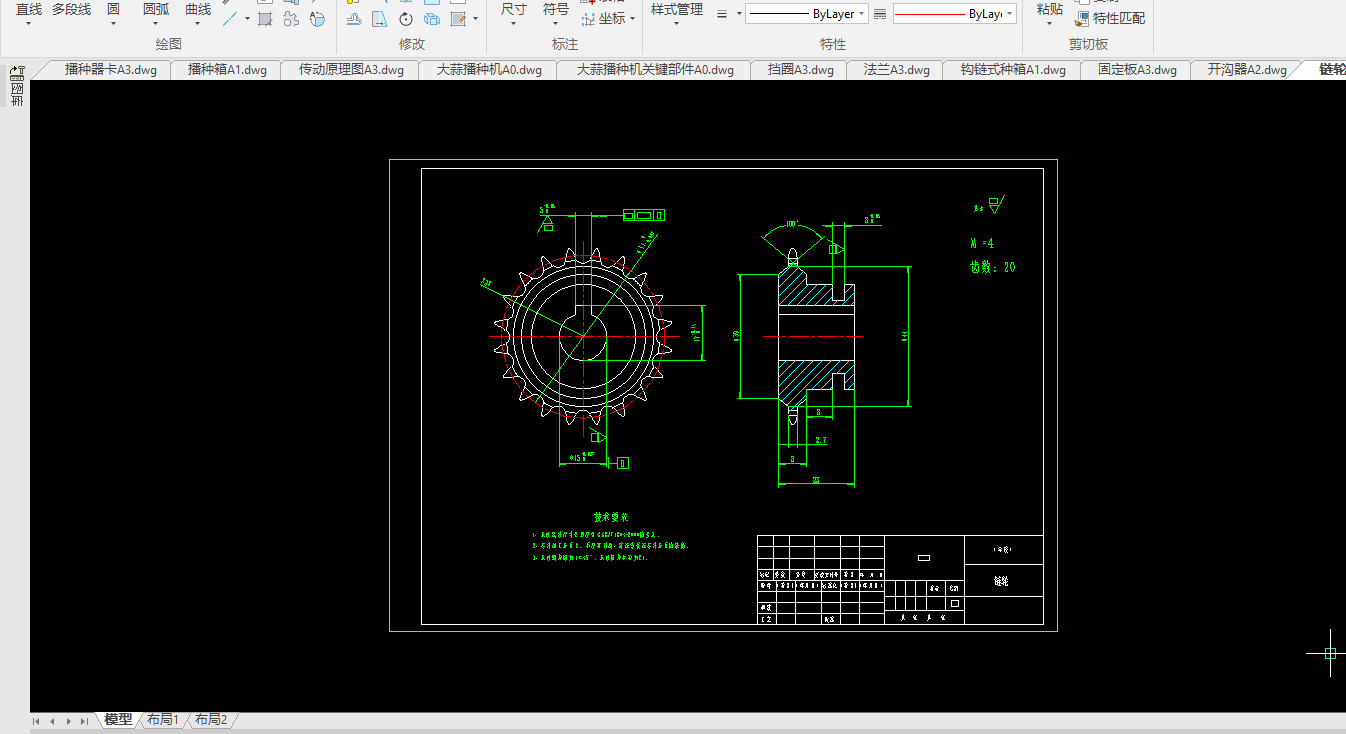
Task: Switch to the 播种器卡A3.dwg tab
Action: tap(110, 70)
